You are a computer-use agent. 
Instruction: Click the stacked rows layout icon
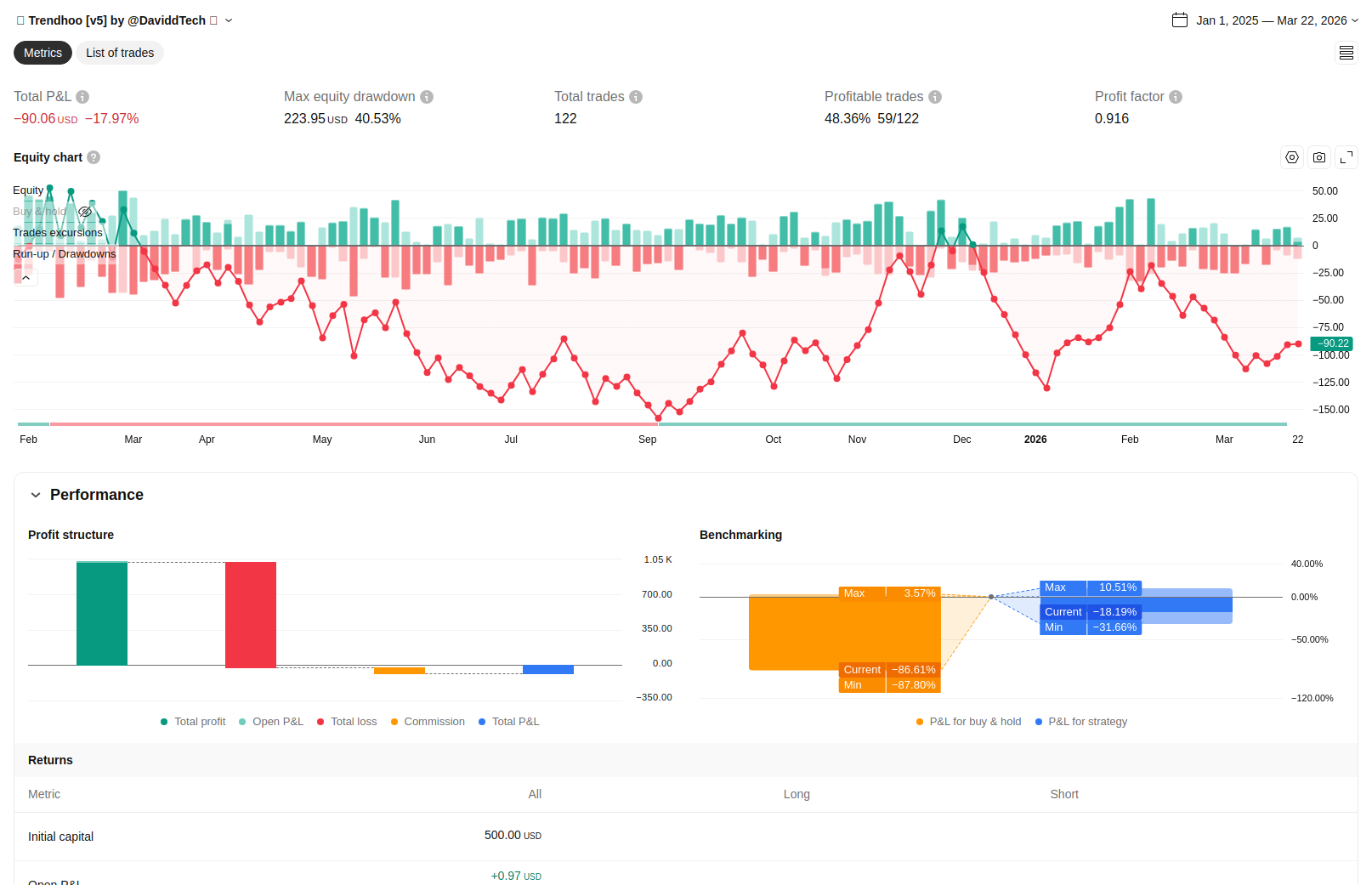[1346, 54]
